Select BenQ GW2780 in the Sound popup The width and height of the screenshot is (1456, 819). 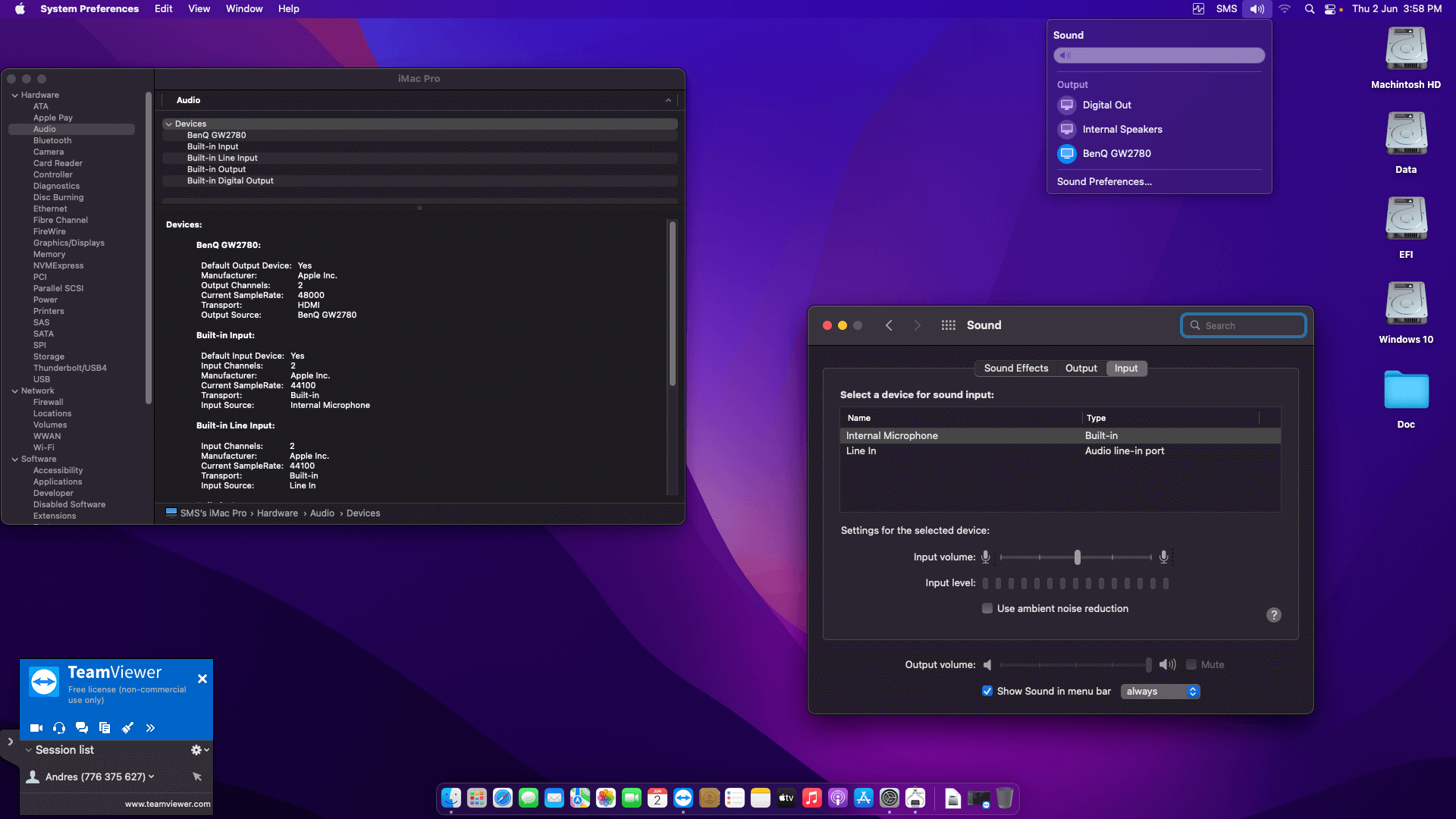point(1159,154)
